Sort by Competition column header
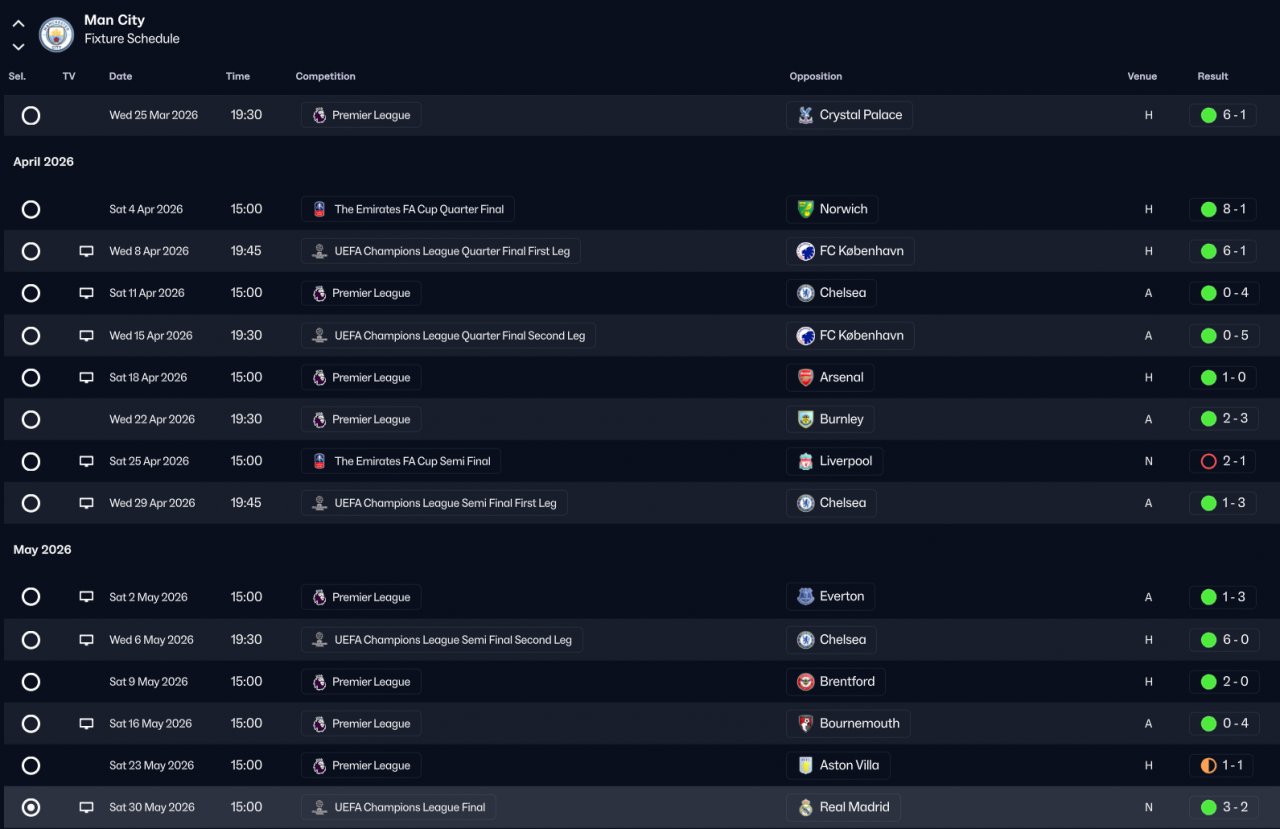Viewport: 1280px width, 829px height. click(325, 76)
